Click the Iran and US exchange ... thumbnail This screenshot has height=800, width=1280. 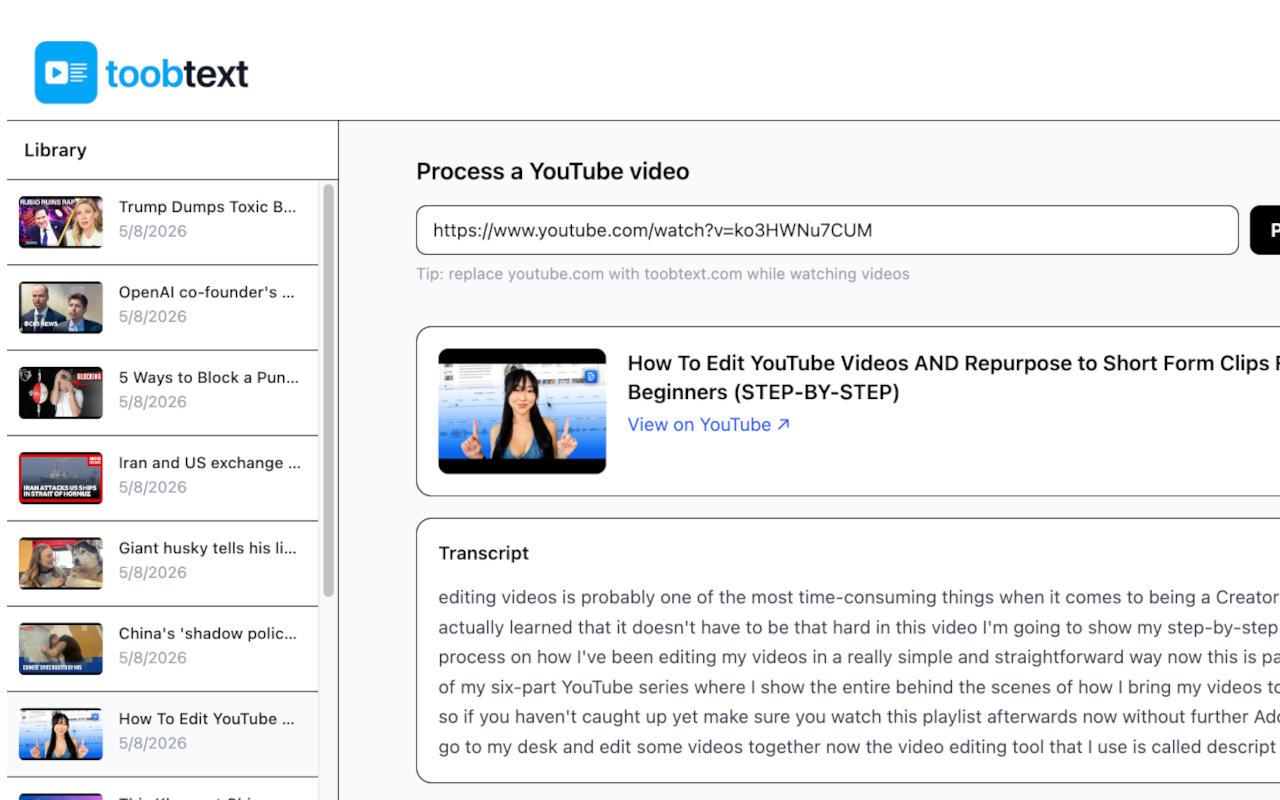[61, 478]
